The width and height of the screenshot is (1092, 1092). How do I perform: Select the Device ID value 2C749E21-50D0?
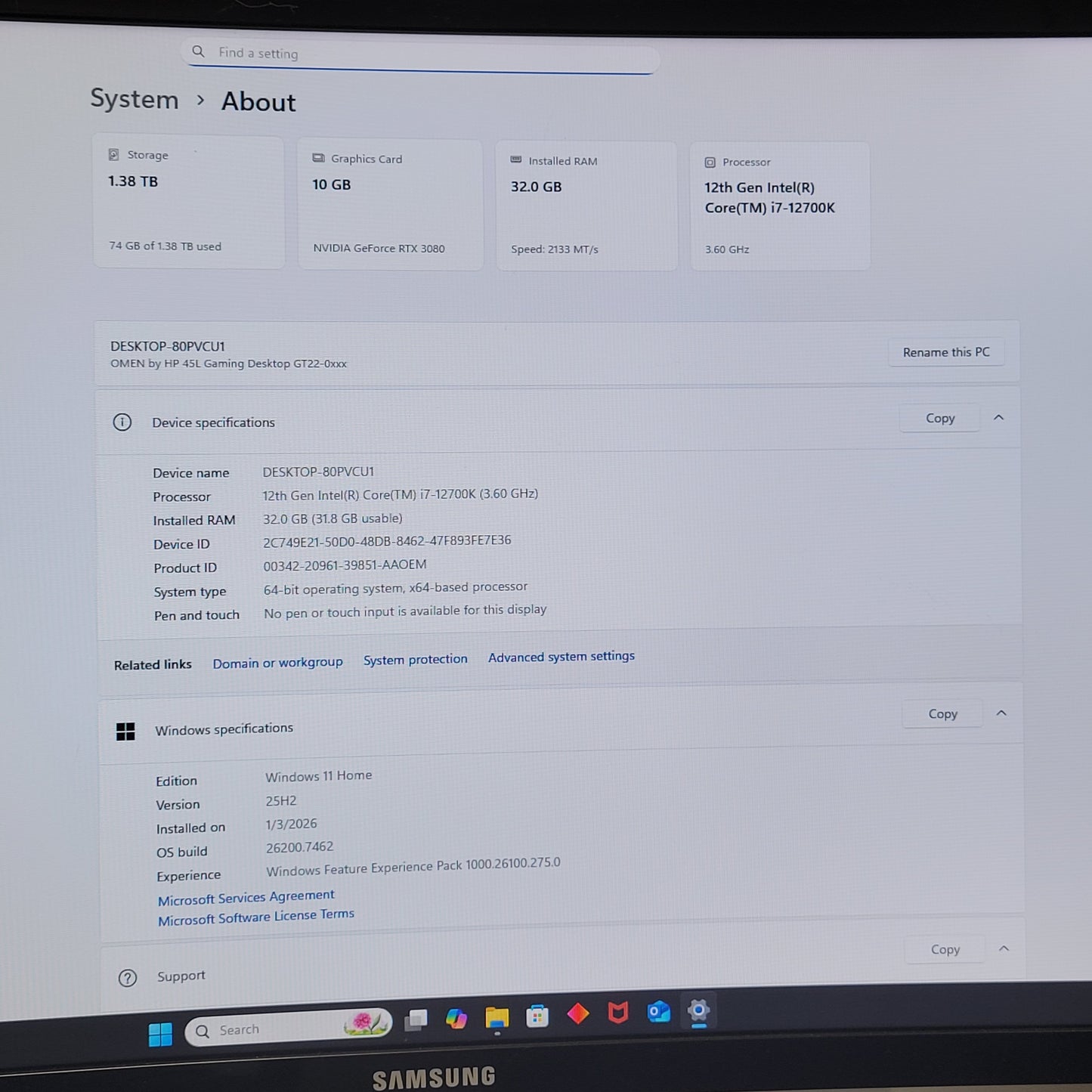pyautogui.click(x=387, y=541)
